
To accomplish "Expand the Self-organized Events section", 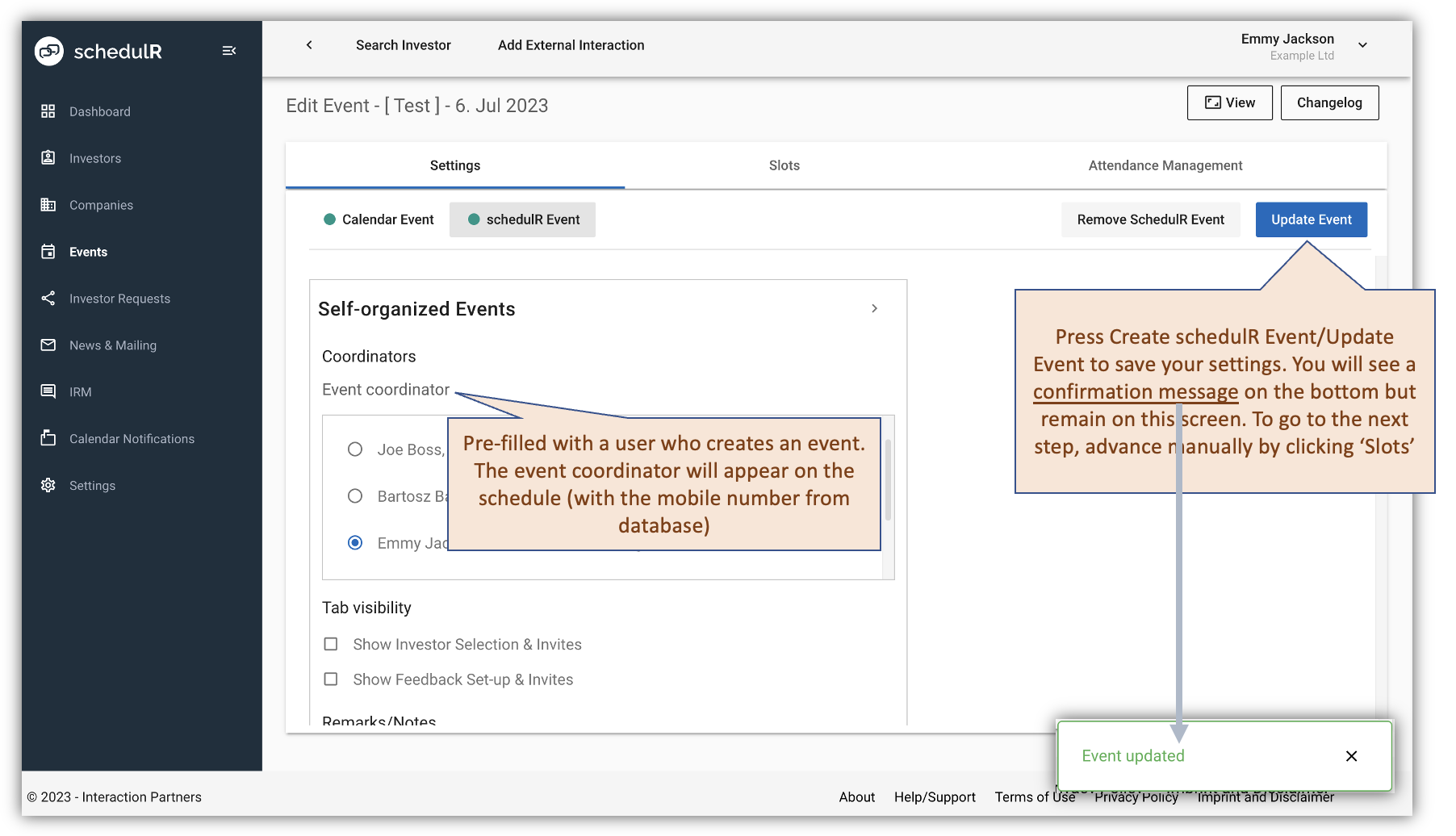I will click(x=874, y=308).
